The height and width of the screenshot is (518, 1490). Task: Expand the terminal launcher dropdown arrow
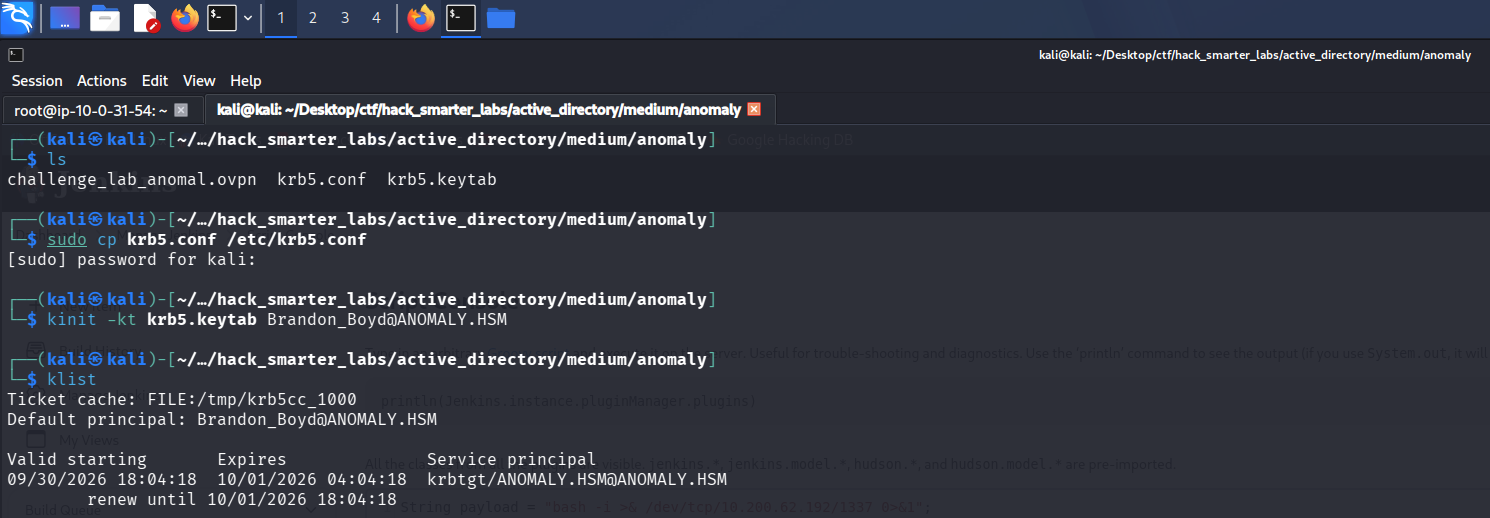[247, 18]
